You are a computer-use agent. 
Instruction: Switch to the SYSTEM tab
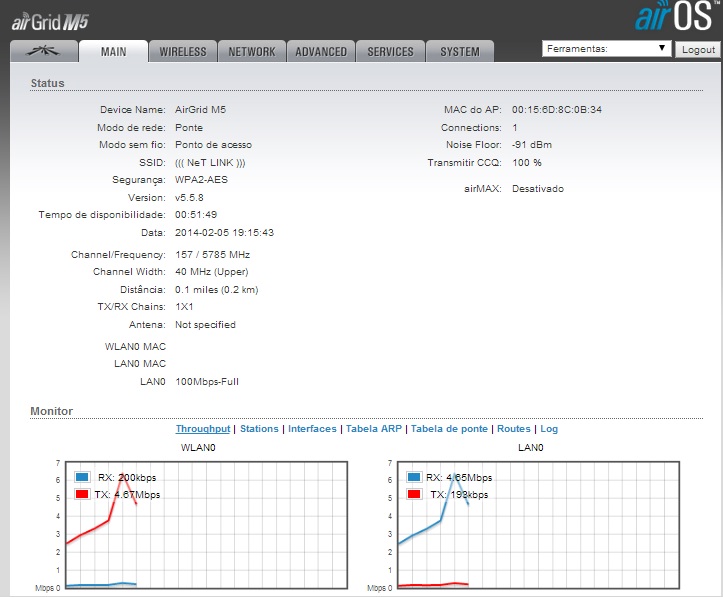coord(460,51)
